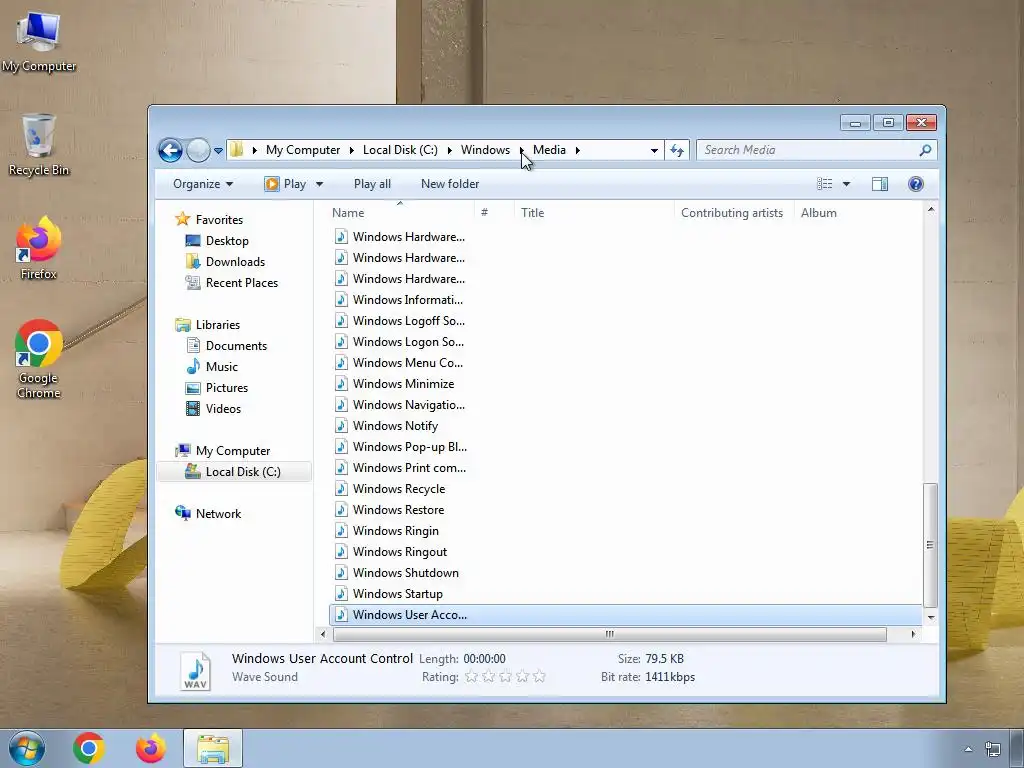Click the Windows Recycle file icon
The width and height of the screenshot is (1024, 768).
point(341,488)
